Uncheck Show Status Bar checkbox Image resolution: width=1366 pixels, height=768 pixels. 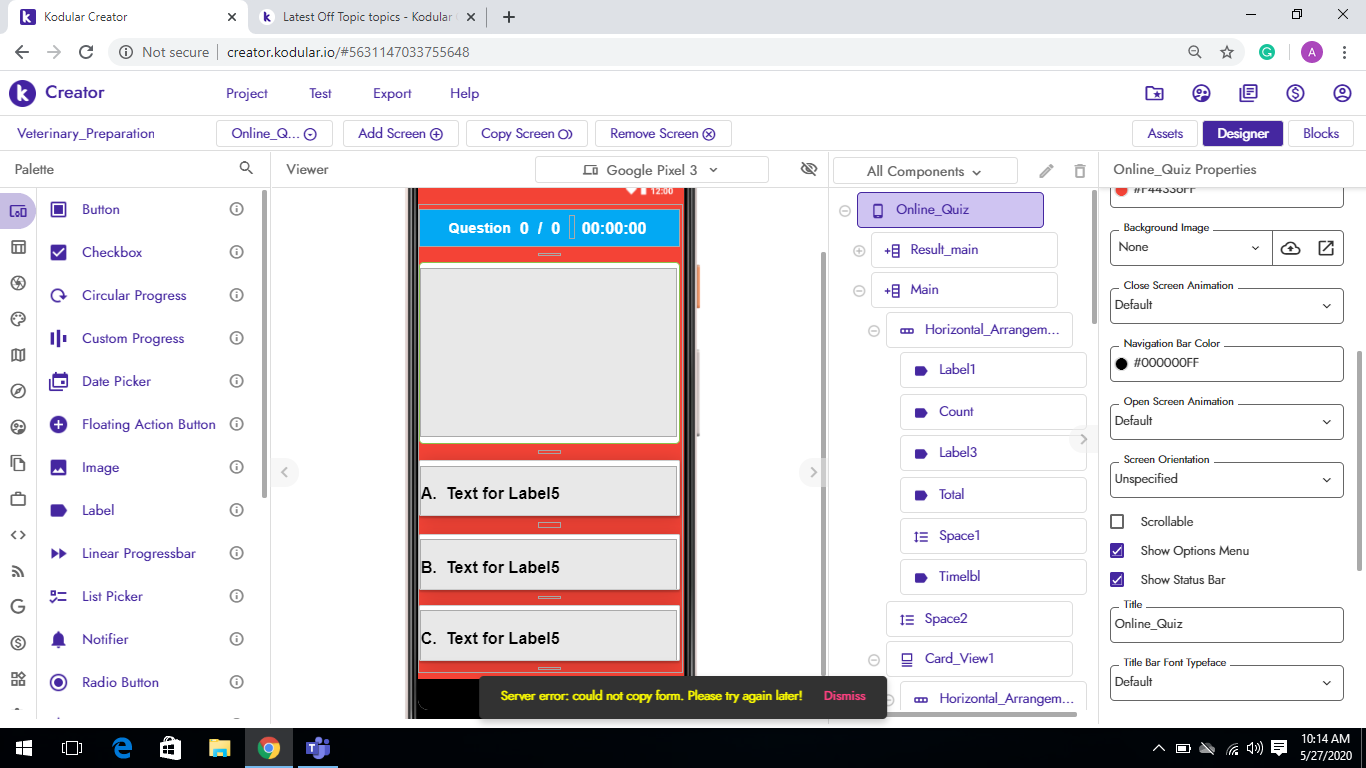coord(1118,580)
